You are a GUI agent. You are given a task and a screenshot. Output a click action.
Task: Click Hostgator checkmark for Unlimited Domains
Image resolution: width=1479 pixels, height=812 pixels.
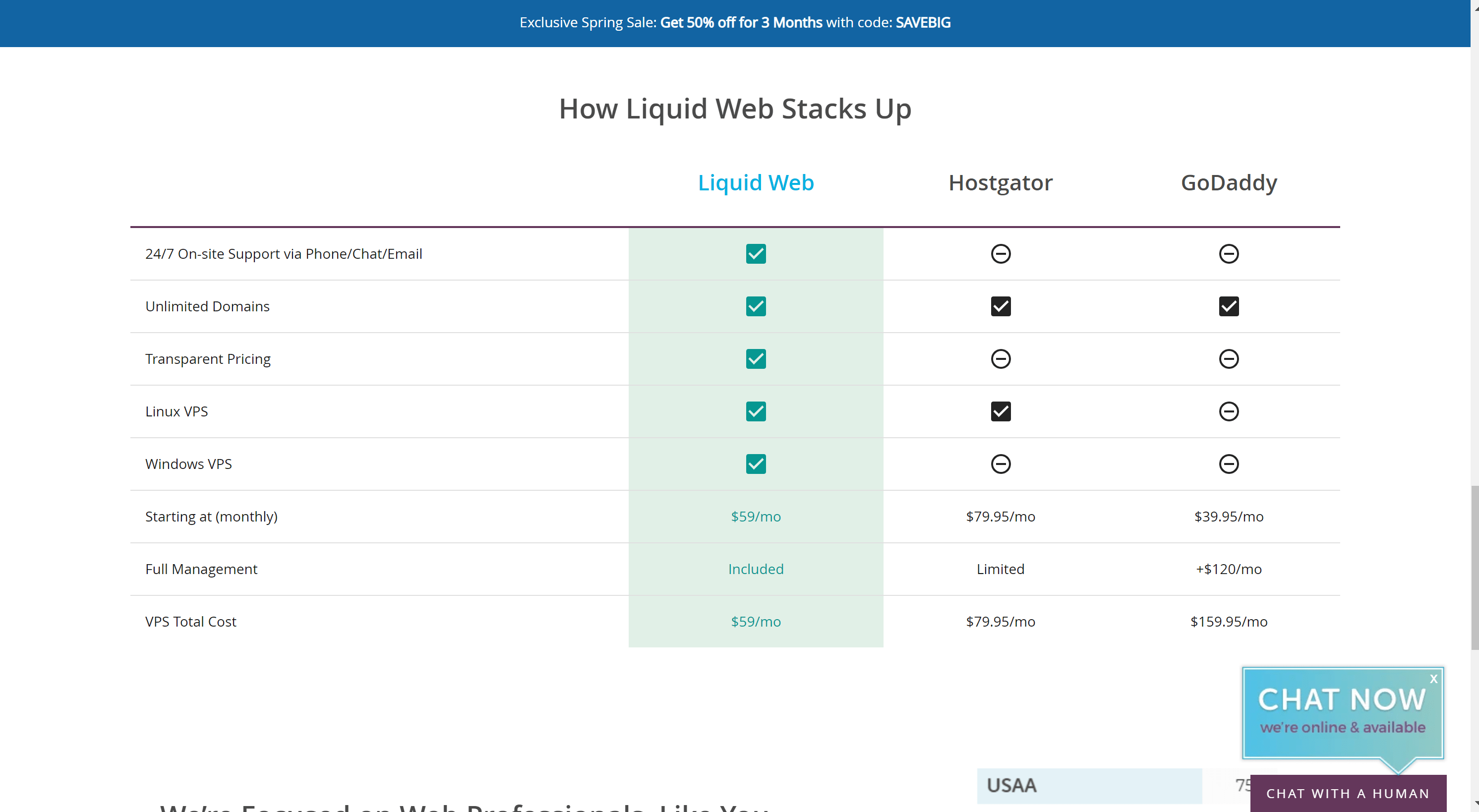1000,306
